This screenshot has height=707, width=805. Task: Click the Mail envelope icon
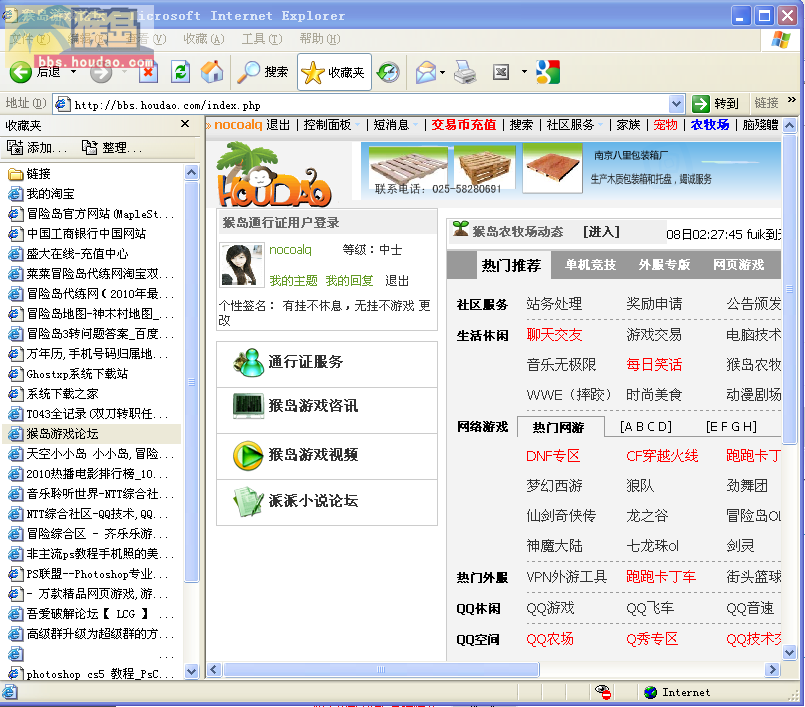426,72
